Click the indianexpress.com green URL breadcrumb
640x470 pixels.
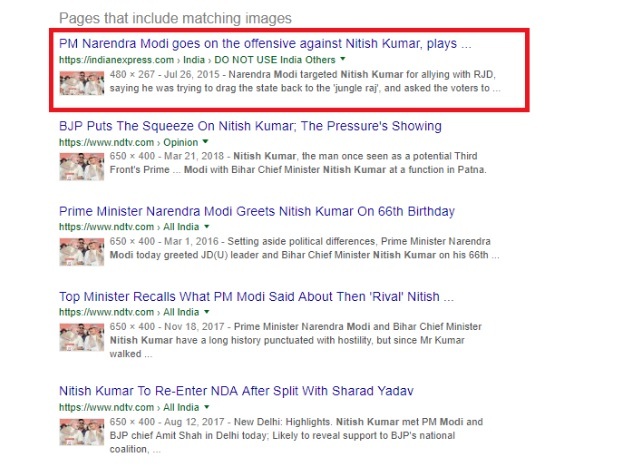click(x=197, y=60)
